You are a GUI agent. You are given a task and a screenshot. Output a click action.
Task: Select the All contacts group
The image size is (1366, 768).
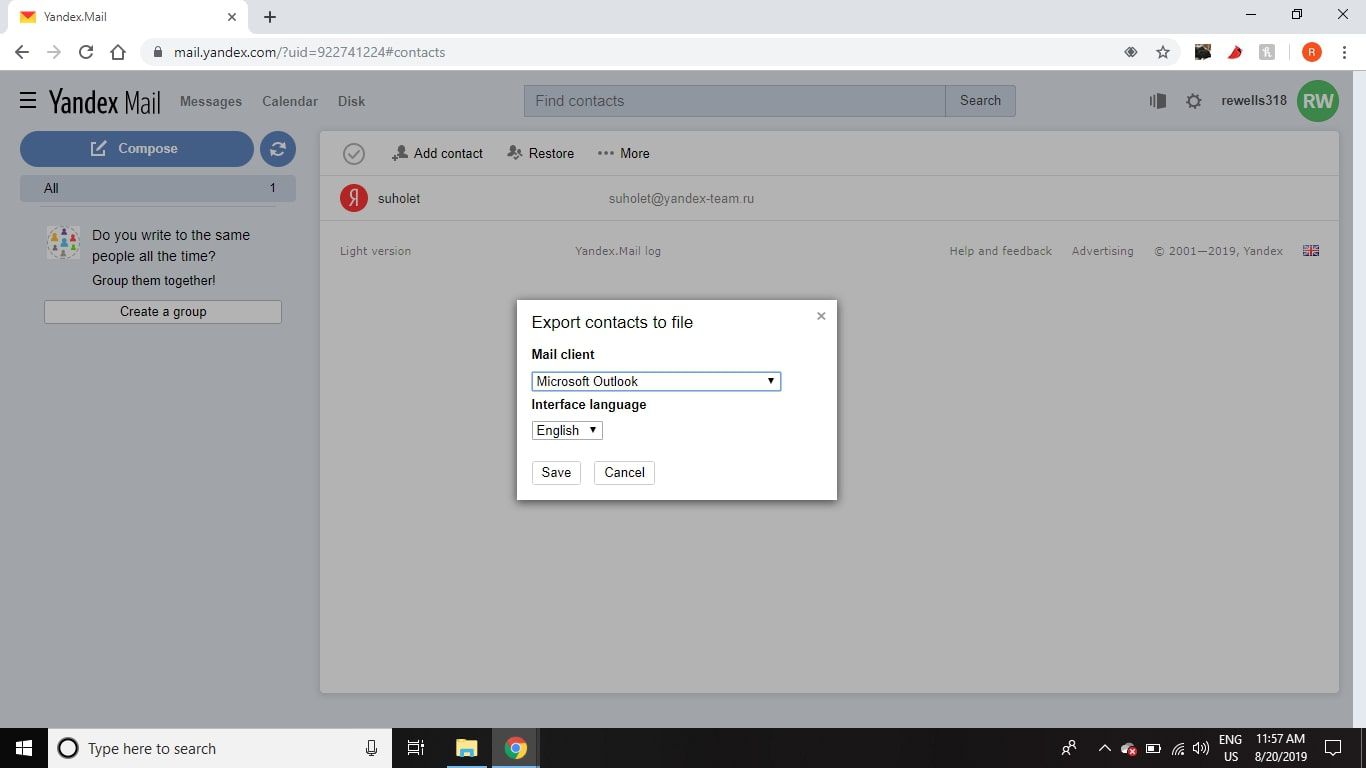(158, 188)
